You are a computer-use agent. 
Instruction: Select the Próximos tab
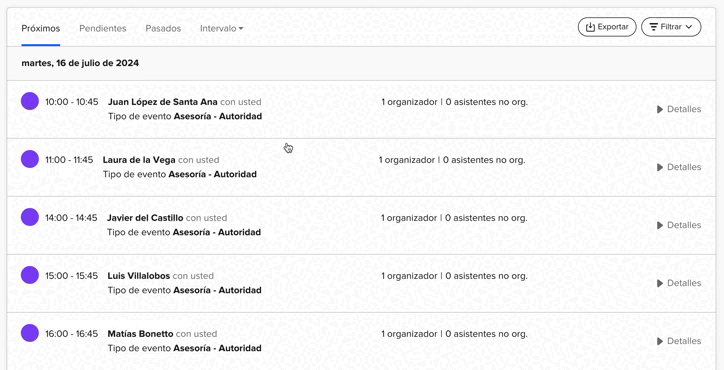[x=41, y=29]
